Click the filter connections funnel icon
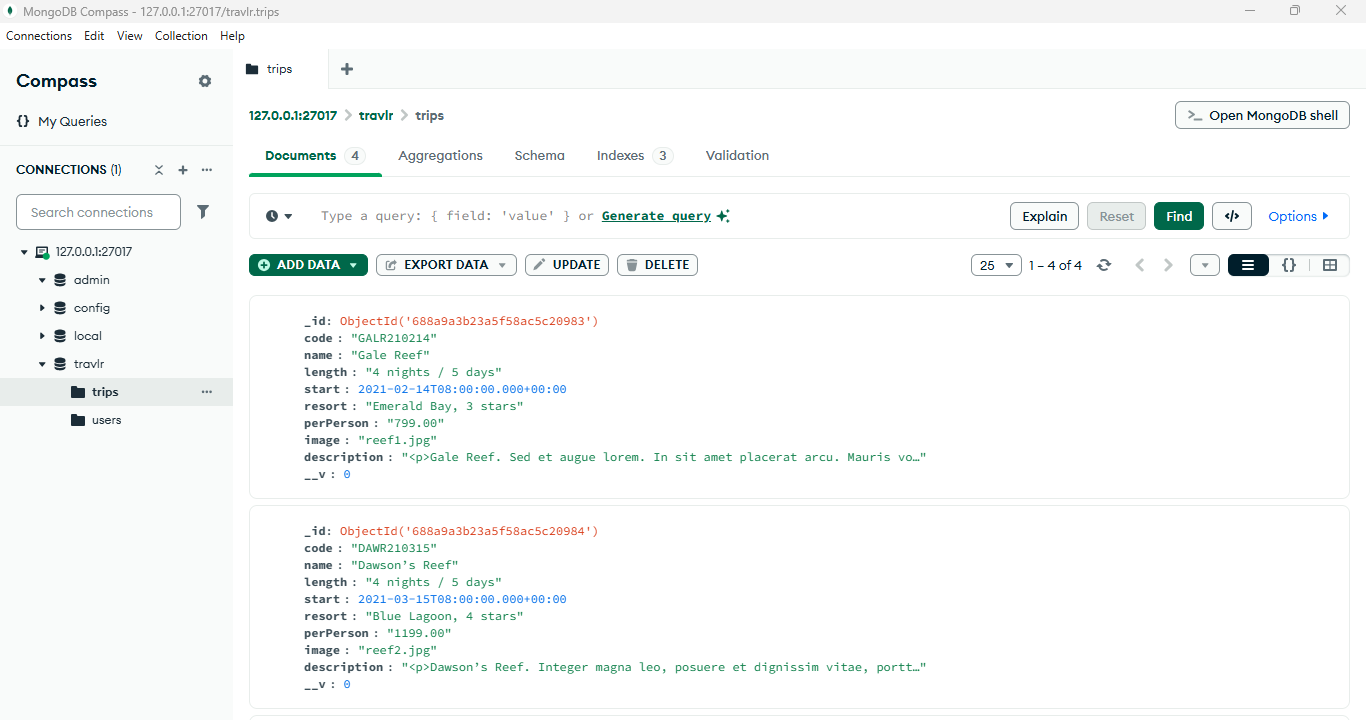Image resolution: width=1366 pixels, height=720 pixels. (x=203, y=212)
